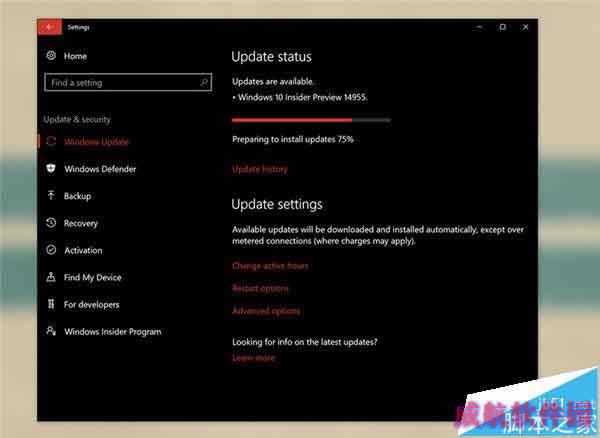Open the Update history link
Image resolution: width=600 pixels, height=438 pixels.
coord(260,169)
